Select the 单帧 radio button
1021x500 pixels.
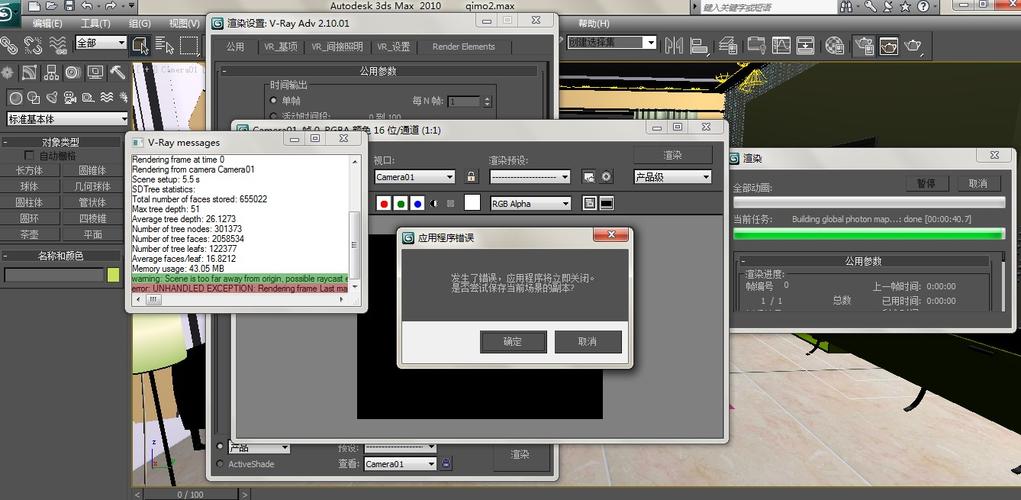[272, 101]
